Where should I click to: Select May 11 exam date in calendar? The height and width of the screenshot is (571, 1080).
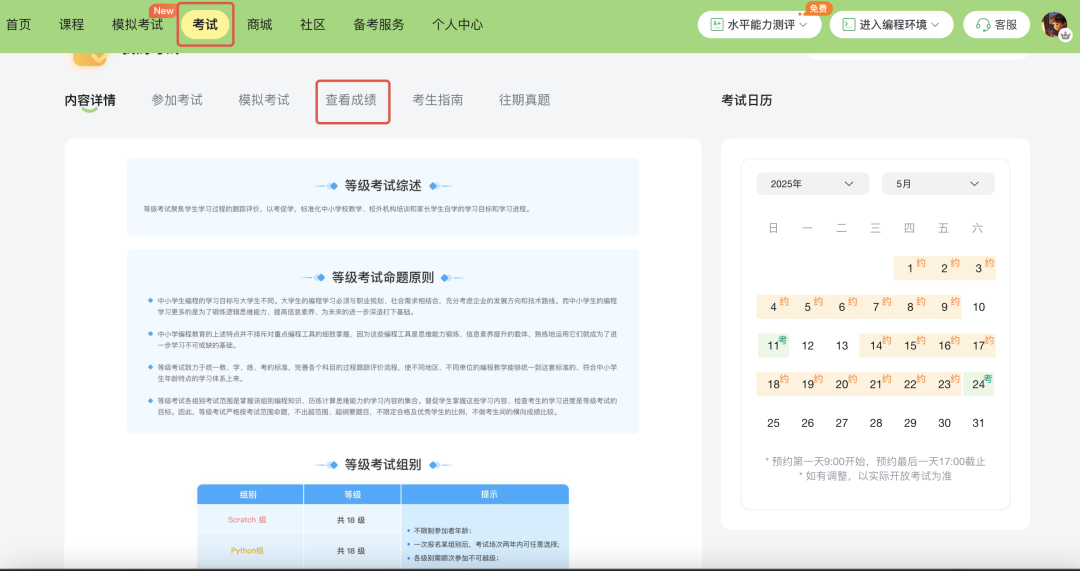tap(773, 346)
